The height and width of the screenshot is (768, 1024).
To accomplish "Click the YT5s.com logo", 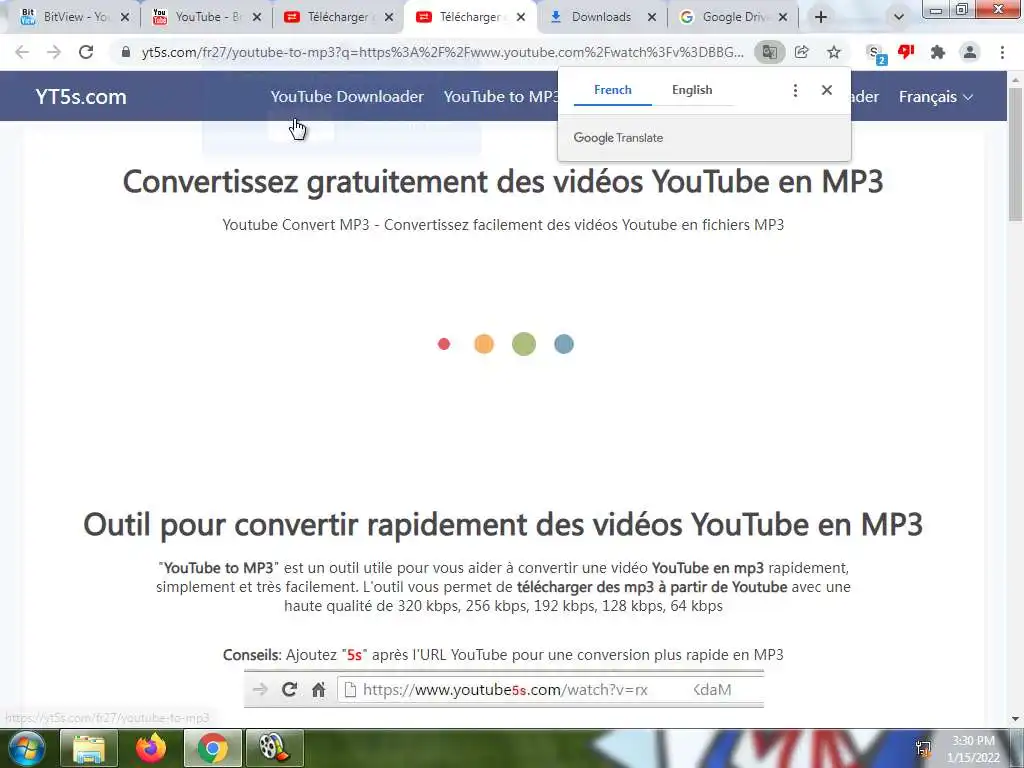I will tap(81, 97).
